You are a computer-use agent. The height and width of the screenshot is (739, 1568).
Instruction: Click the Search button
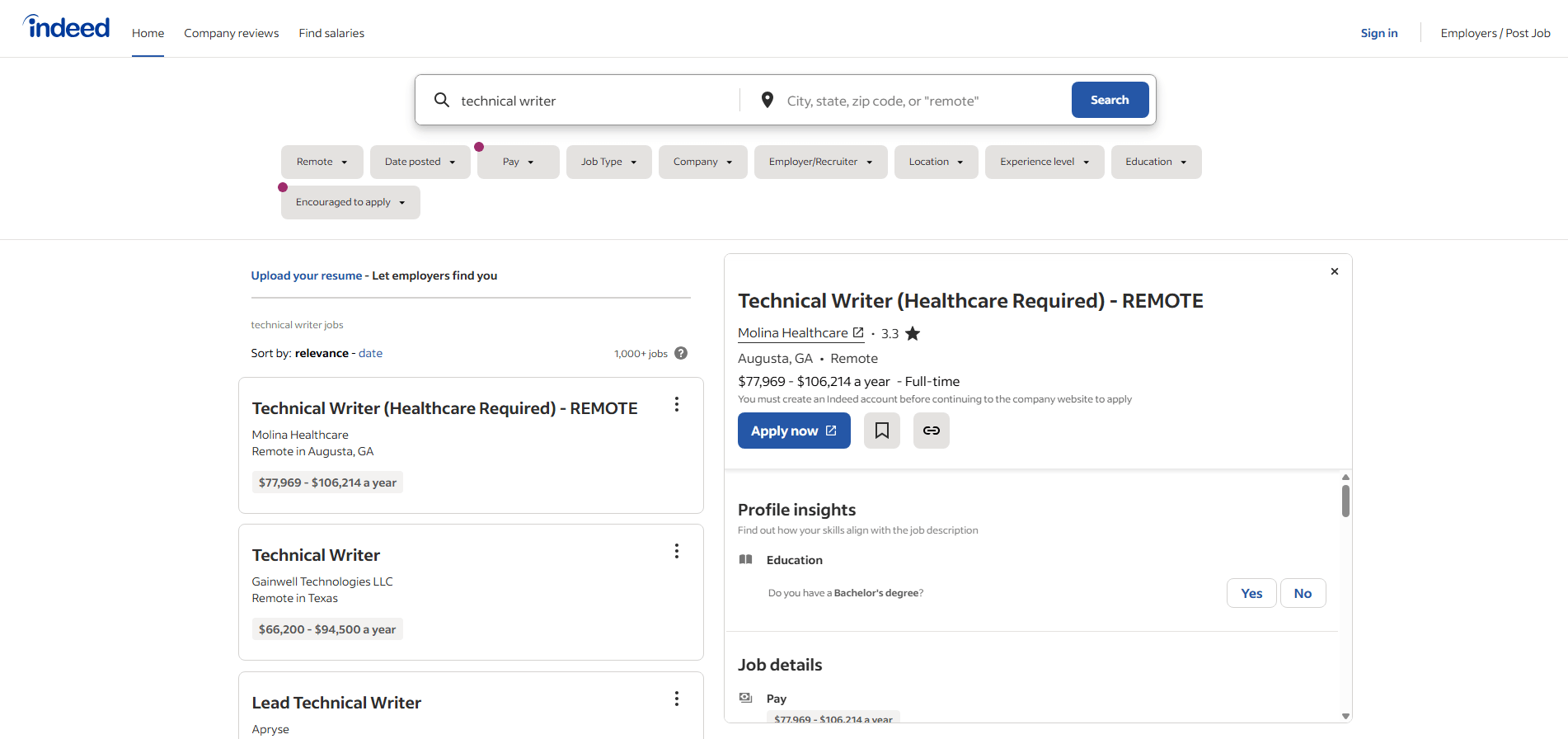pyautogui.click(x=1110, y=100)
